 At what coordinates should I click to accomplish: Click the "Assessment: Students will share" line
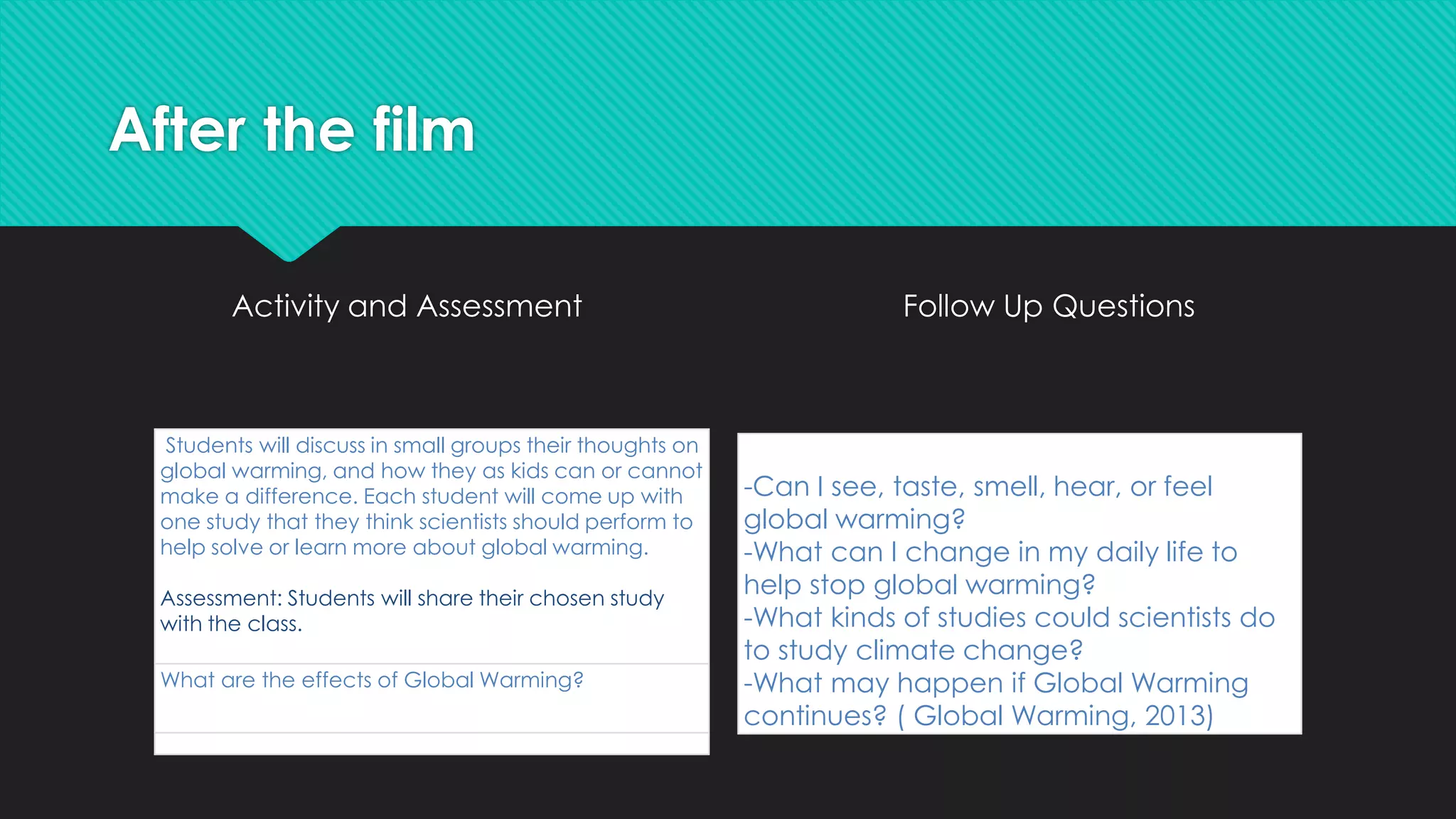point(412,599)
